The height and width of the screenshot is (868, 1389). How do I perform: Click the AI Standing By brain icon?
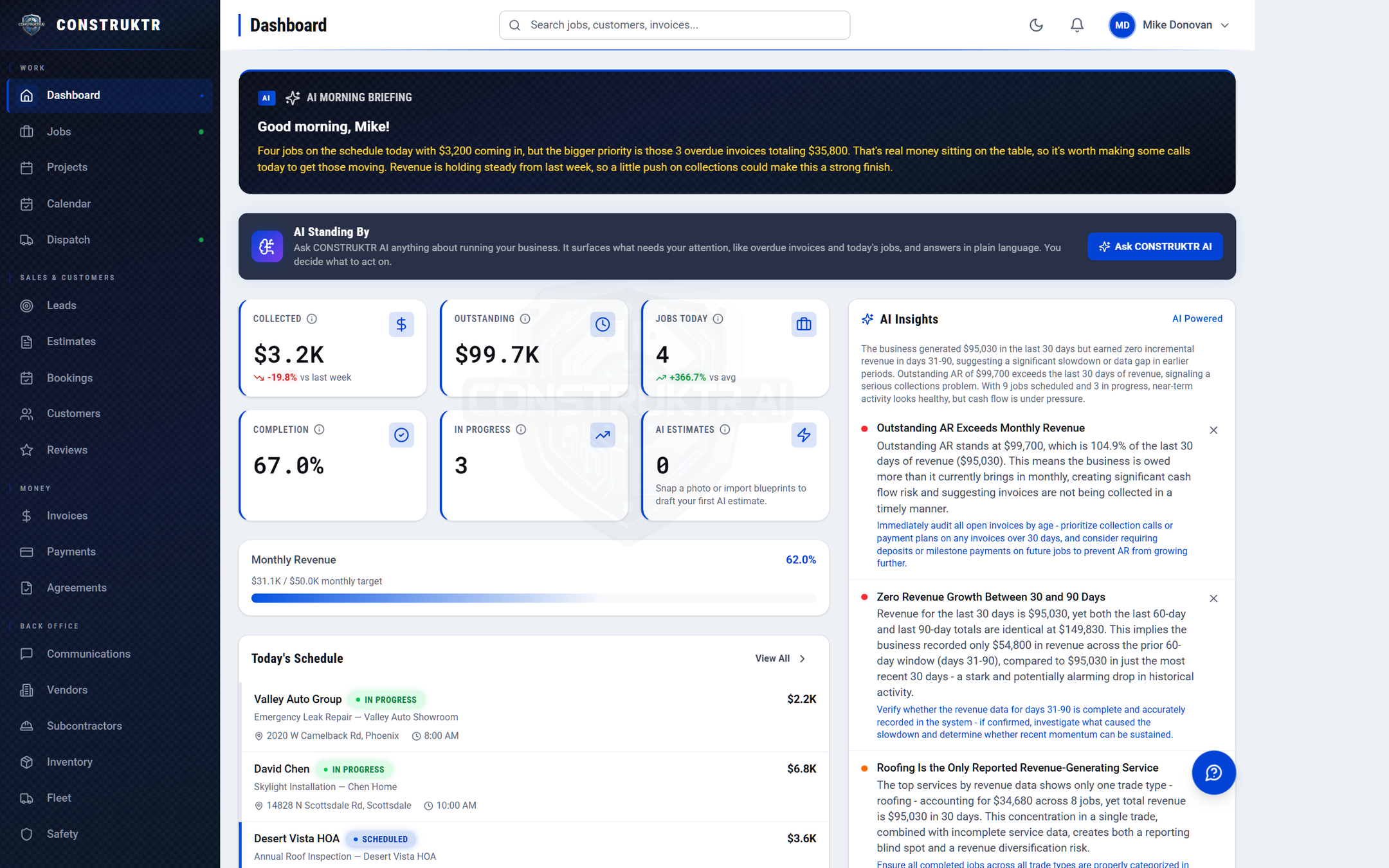pyautogui.click(x=267, y=246)
